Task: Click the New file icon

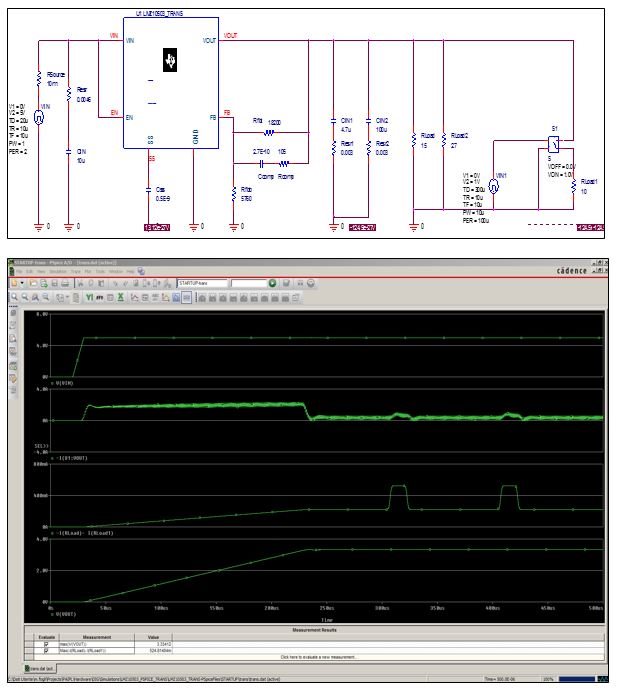Action: click(x=15, y=283)
